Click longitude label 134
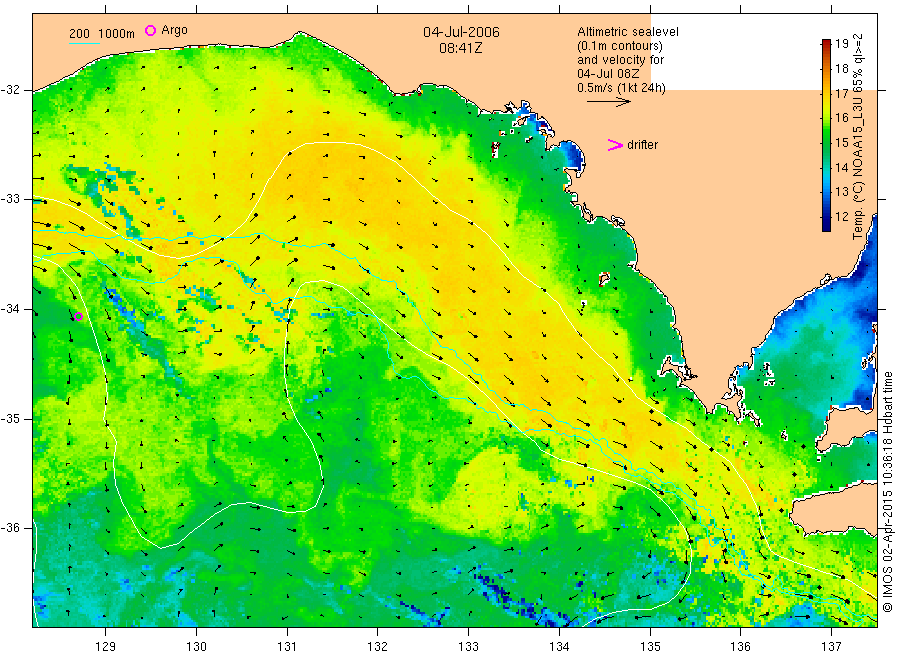This screenshot has width=900, height=660. [559, 647]
